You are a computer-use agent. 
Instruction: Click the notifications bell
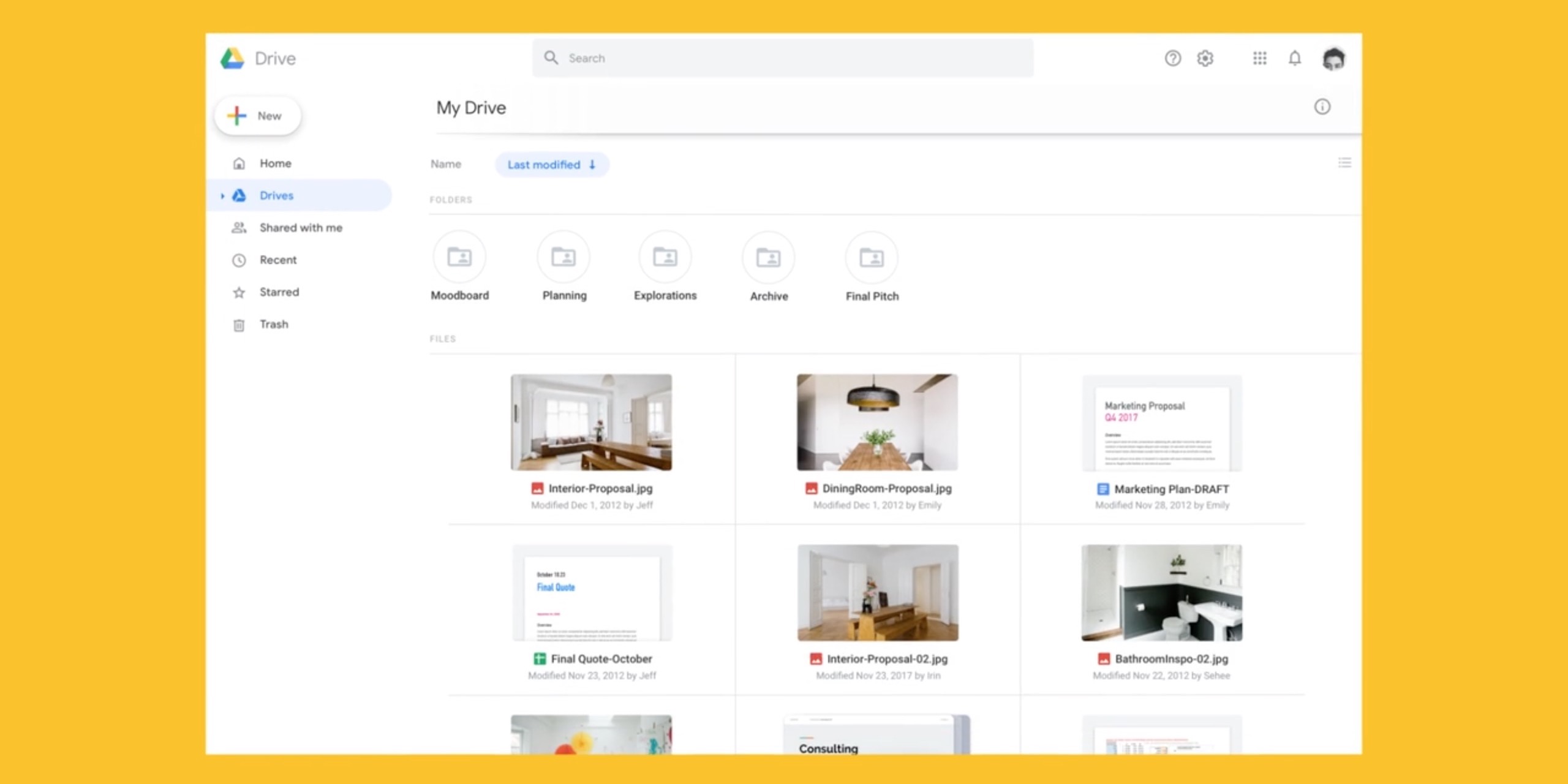(x=1295, y=58)
